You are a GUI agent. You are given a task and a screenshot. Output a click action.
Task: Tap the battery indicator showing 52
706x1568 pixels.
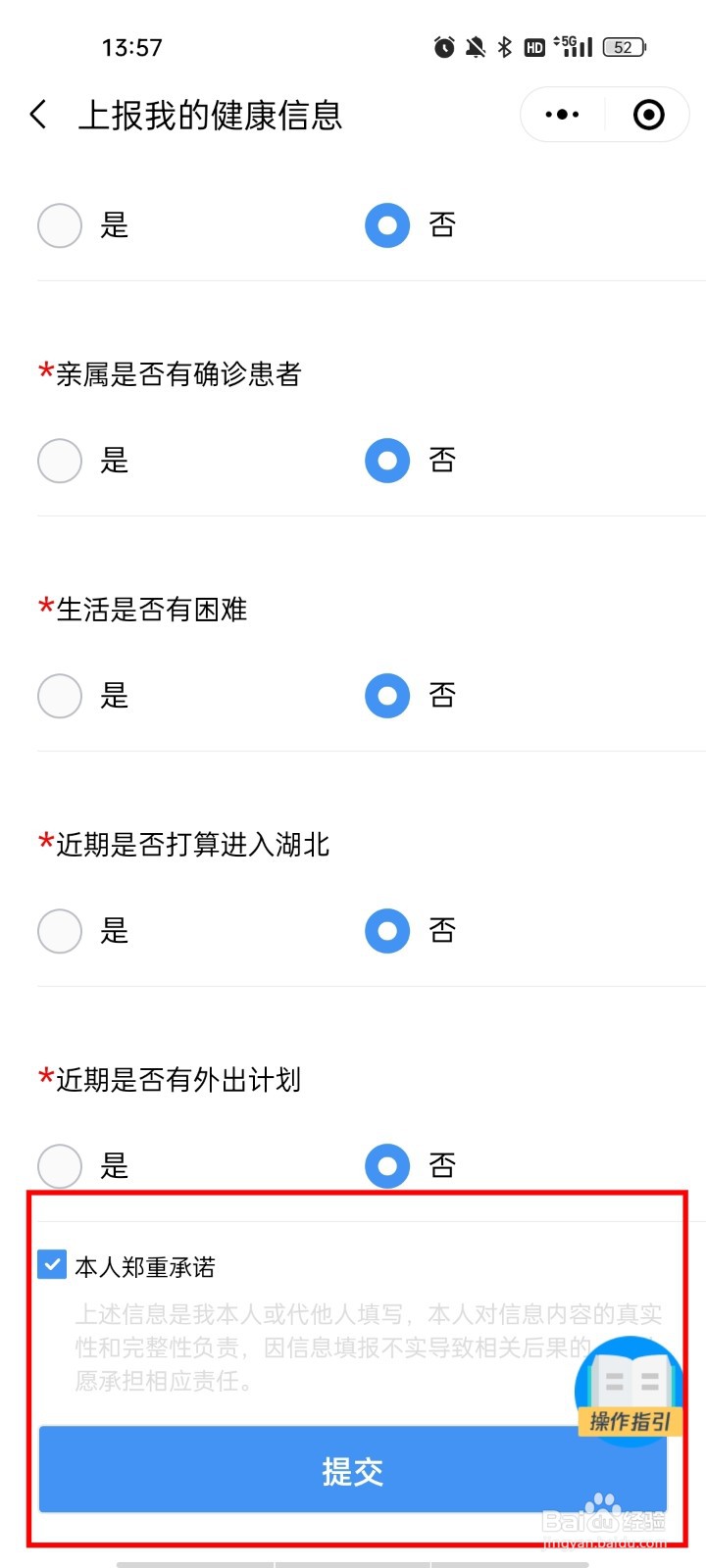pos(625,47)
